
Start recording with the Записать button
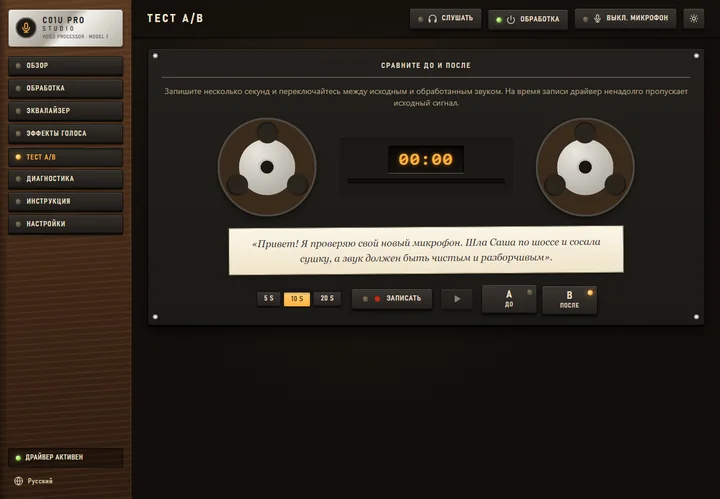[392, 299]
